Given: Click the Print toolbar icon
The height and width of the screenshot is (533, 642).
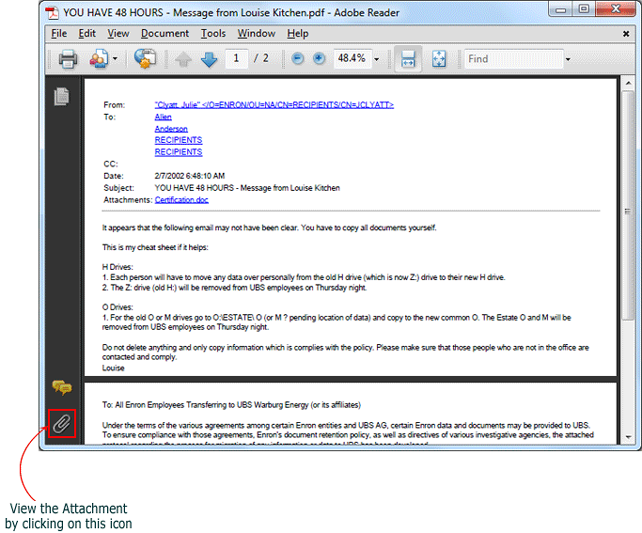Looking at the screenshot, I should [x=68, y=59].
